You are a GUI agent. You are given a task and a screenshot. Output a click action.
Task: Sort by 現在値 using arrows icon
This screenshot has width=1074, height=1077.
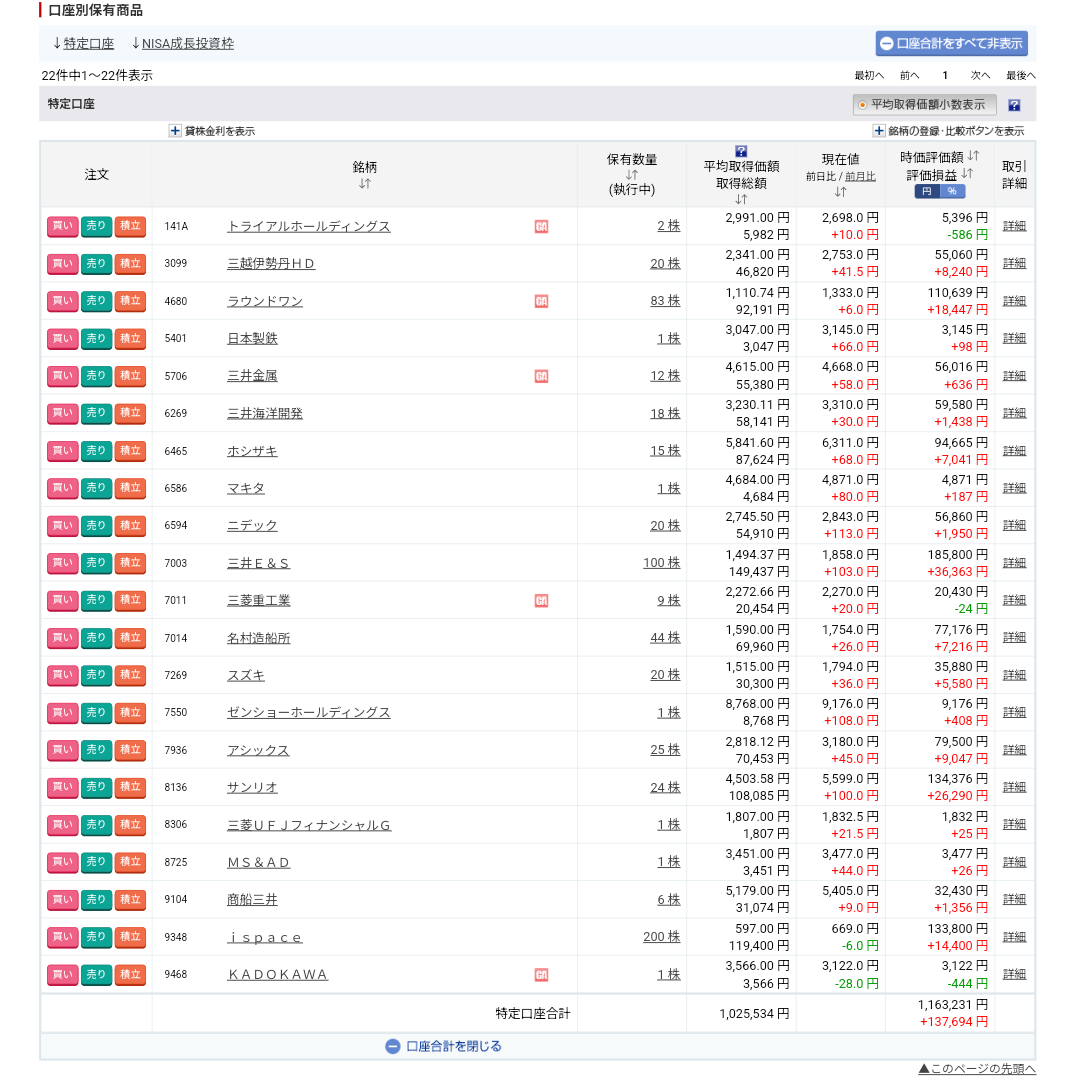[841, 192]
